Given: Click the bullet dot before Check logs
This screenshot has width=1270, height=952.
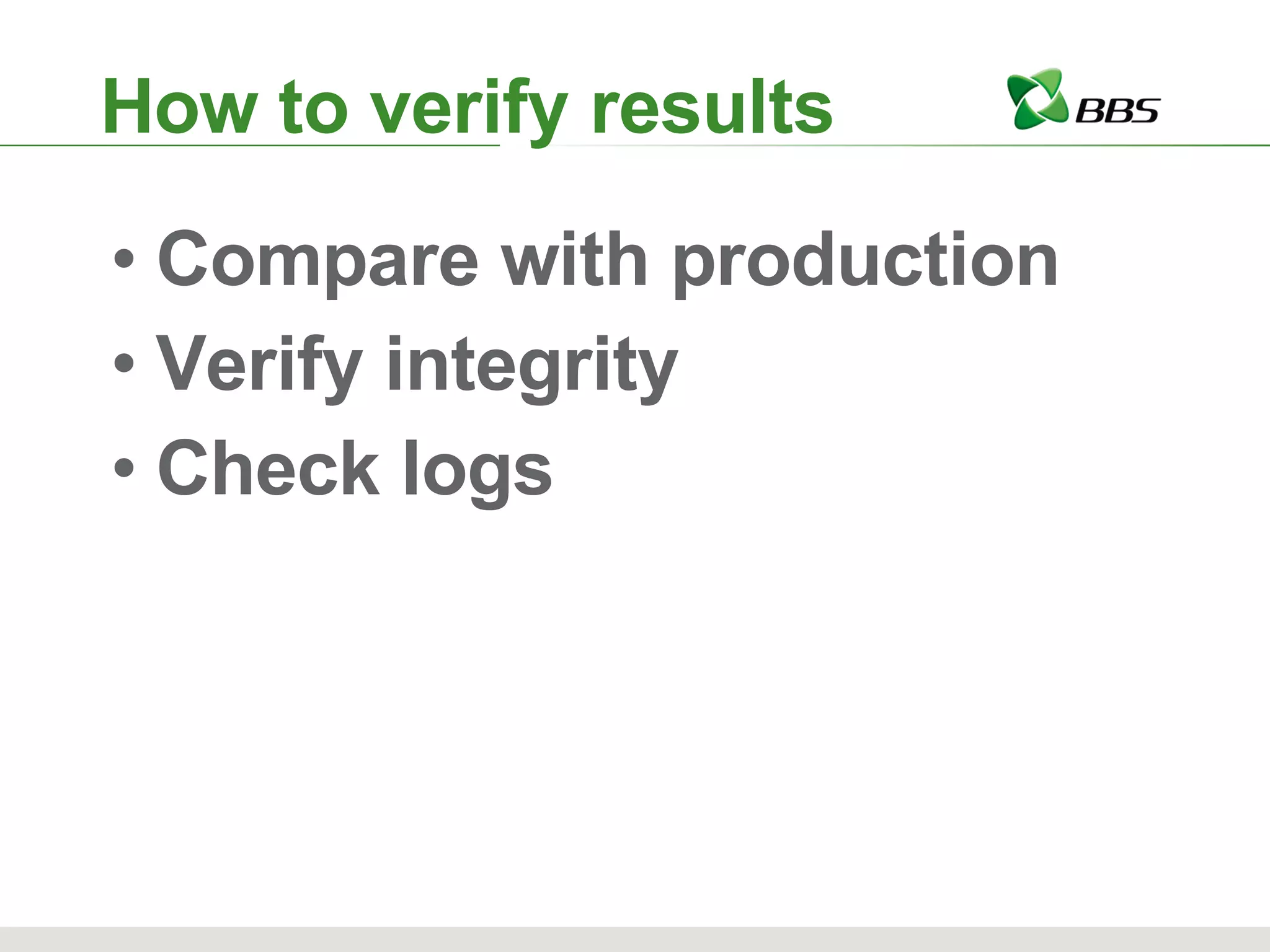Looking at the screenshot, I should coord(124,469).
